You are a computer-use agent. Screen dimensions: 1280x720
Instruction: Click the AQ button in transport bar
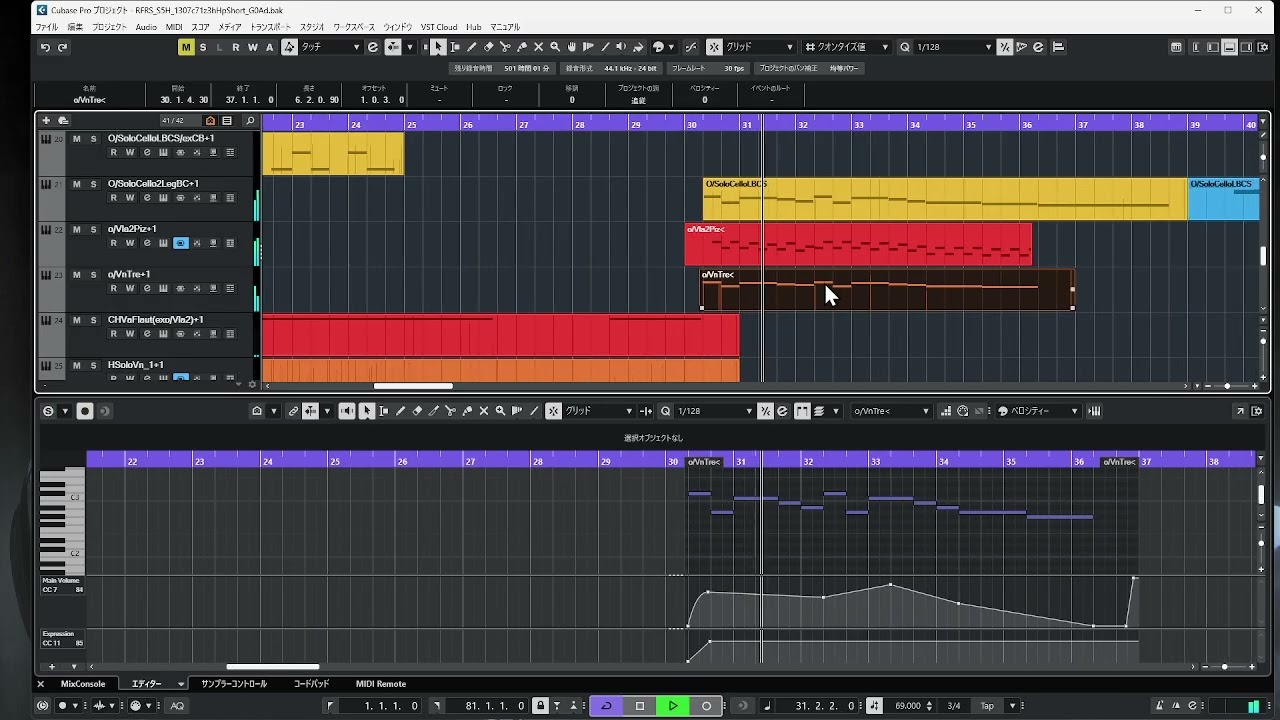tap(177, 706)
